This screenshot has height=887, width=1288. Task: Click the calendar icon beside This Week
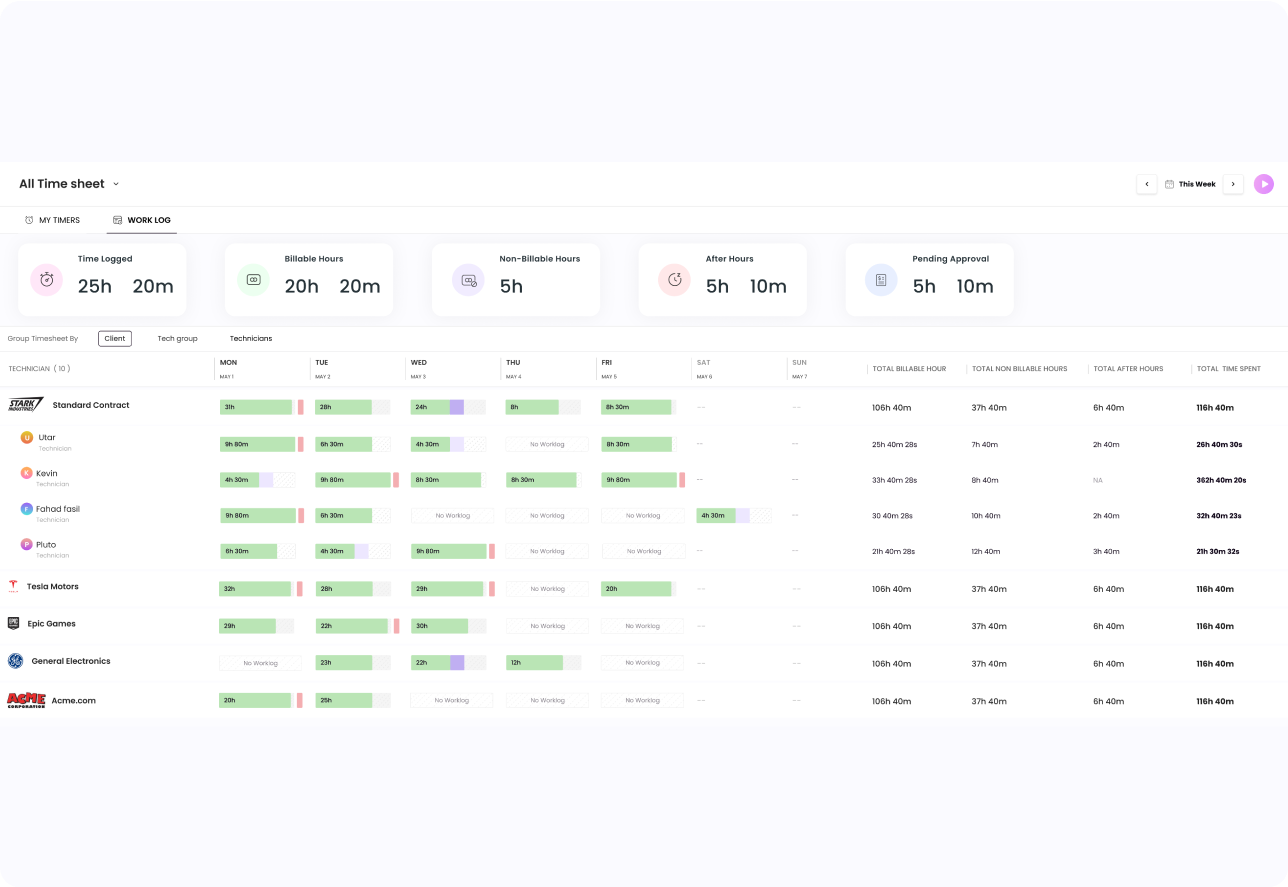(1171, 183)
